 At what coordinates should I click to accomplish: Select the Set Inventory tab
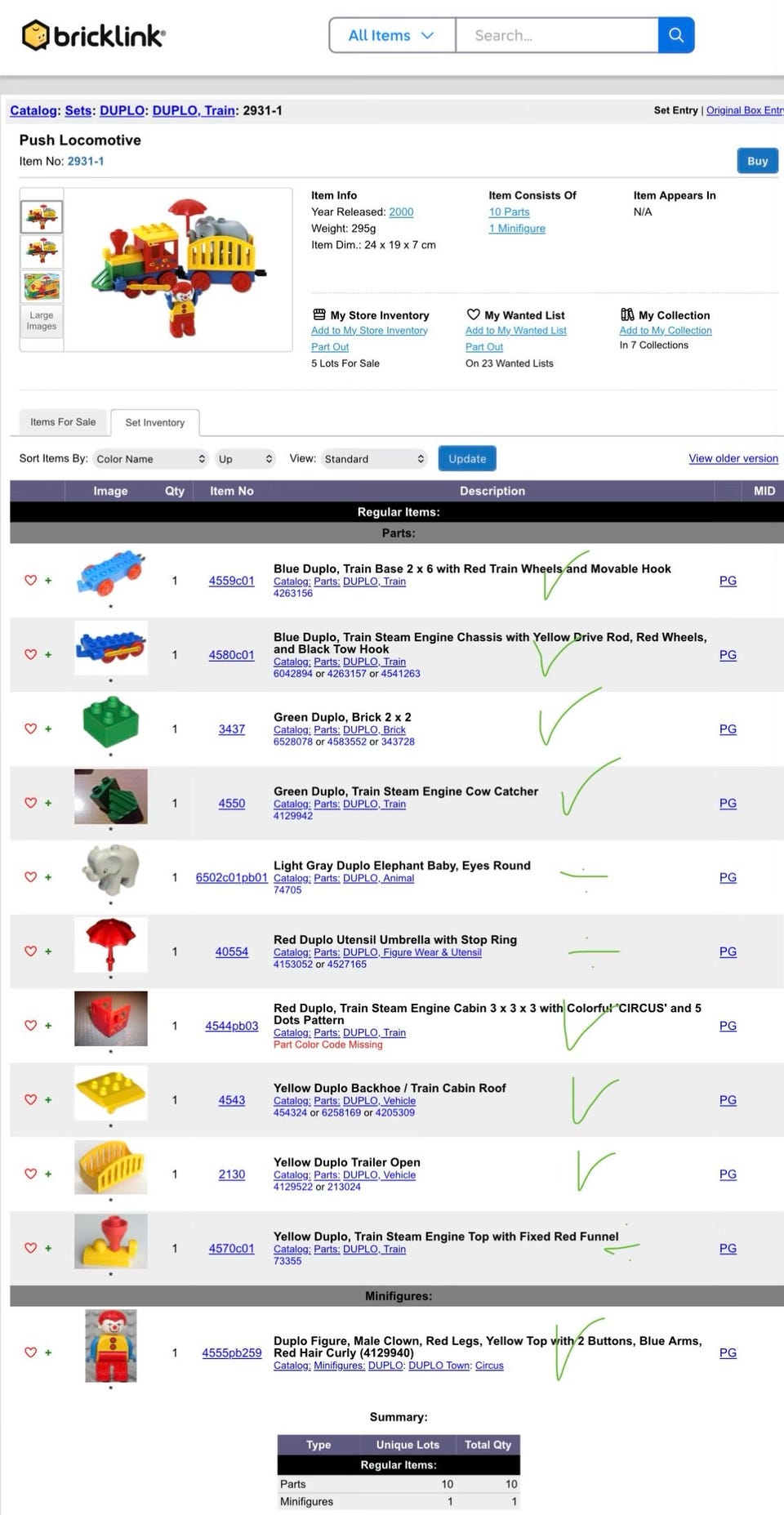(155, 422)
